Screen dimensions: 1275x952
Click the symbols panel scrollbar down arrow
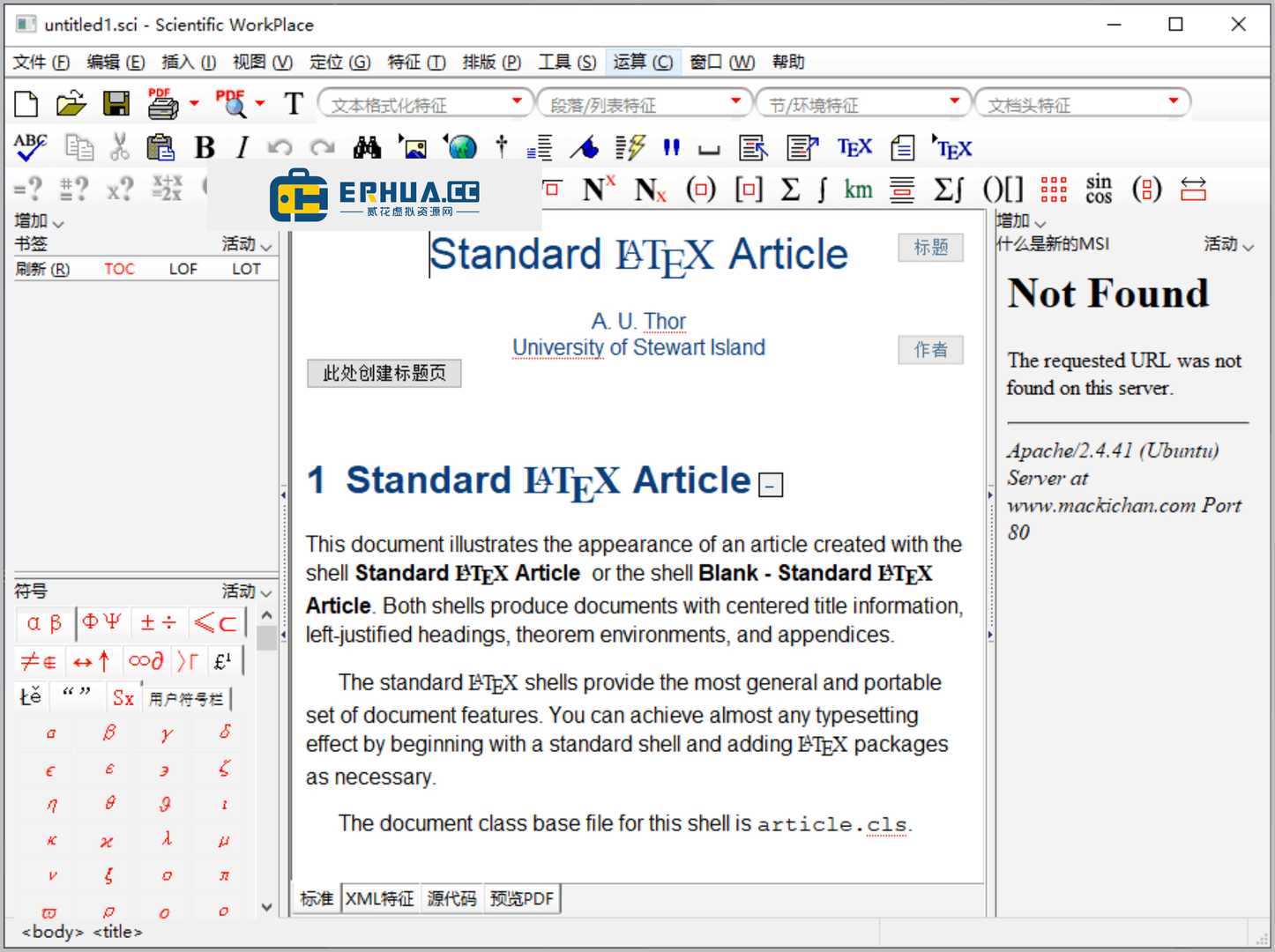[266, 906]
